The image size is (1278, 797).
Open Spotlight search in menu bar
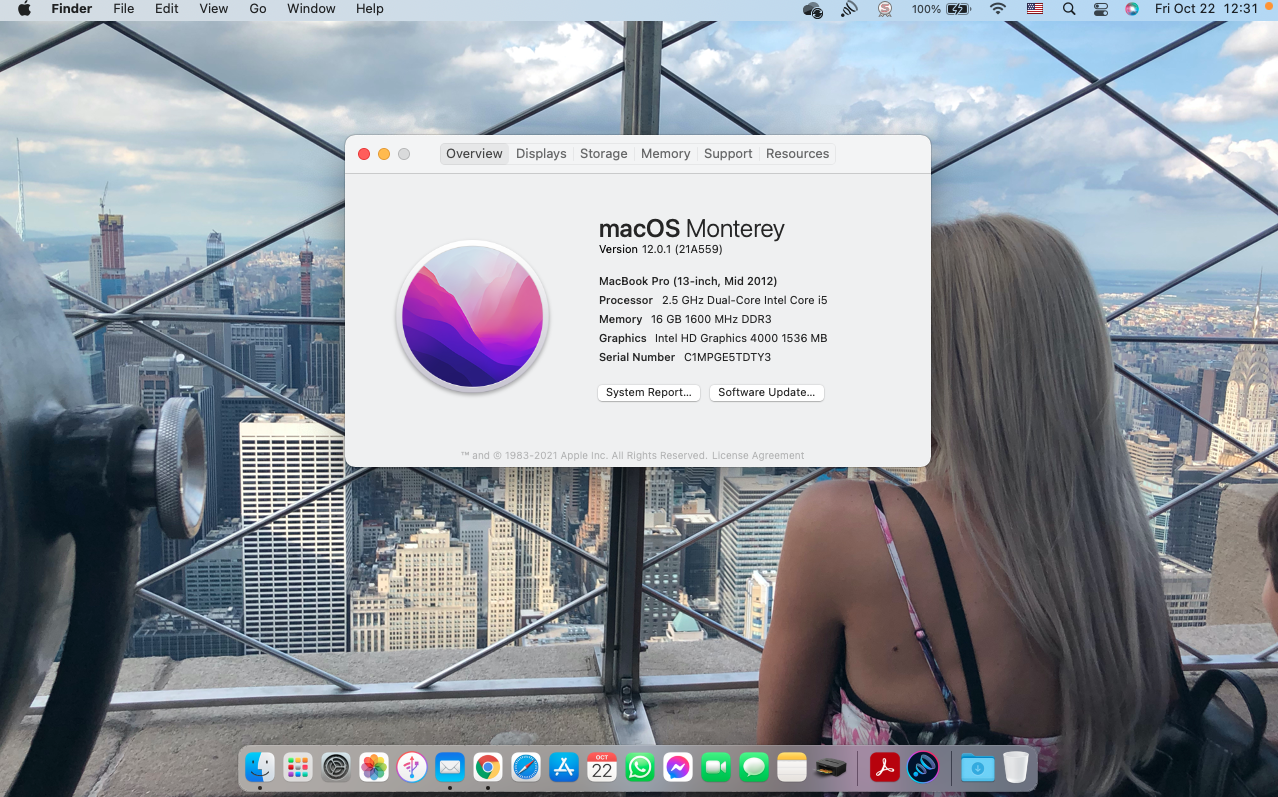[1069, 9]
